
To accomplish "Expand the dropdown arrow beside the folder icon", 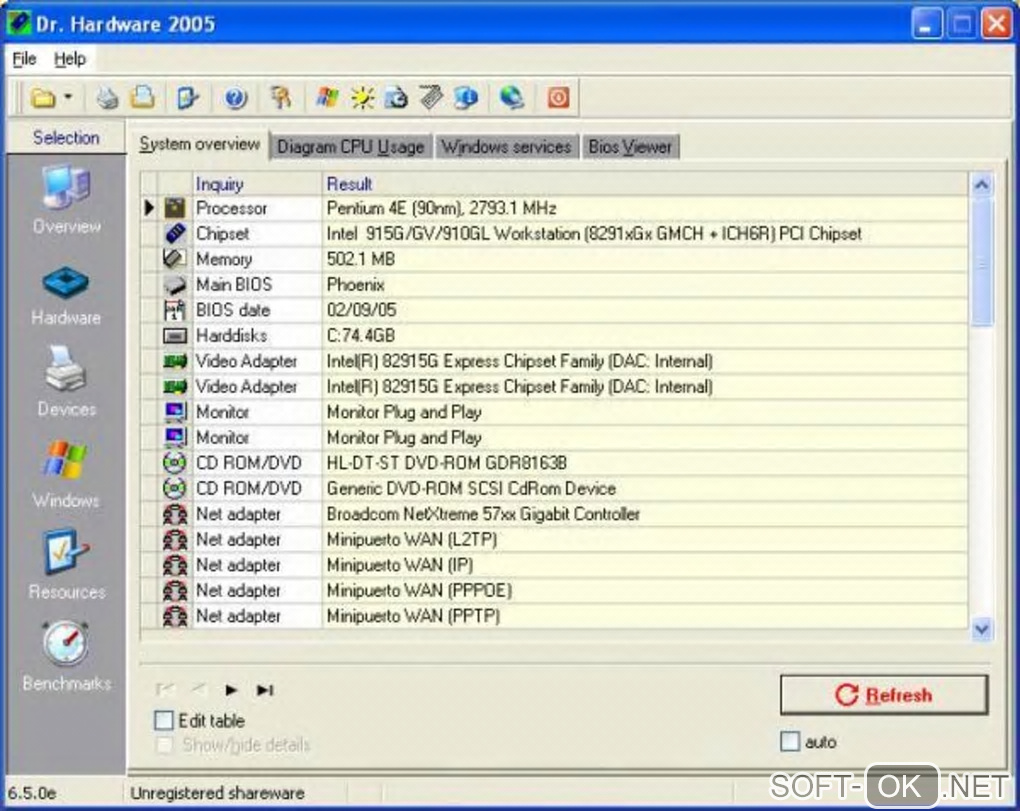I will [68, 98].
